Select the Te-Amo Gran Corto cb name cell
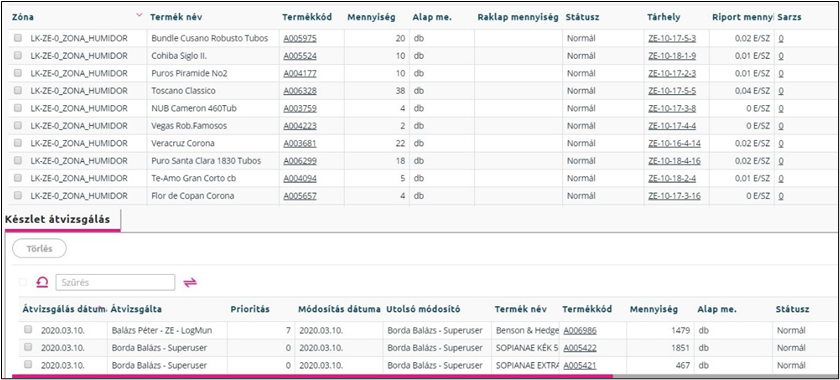This screenshot has height=380, width=840. (x=214, y=178)
